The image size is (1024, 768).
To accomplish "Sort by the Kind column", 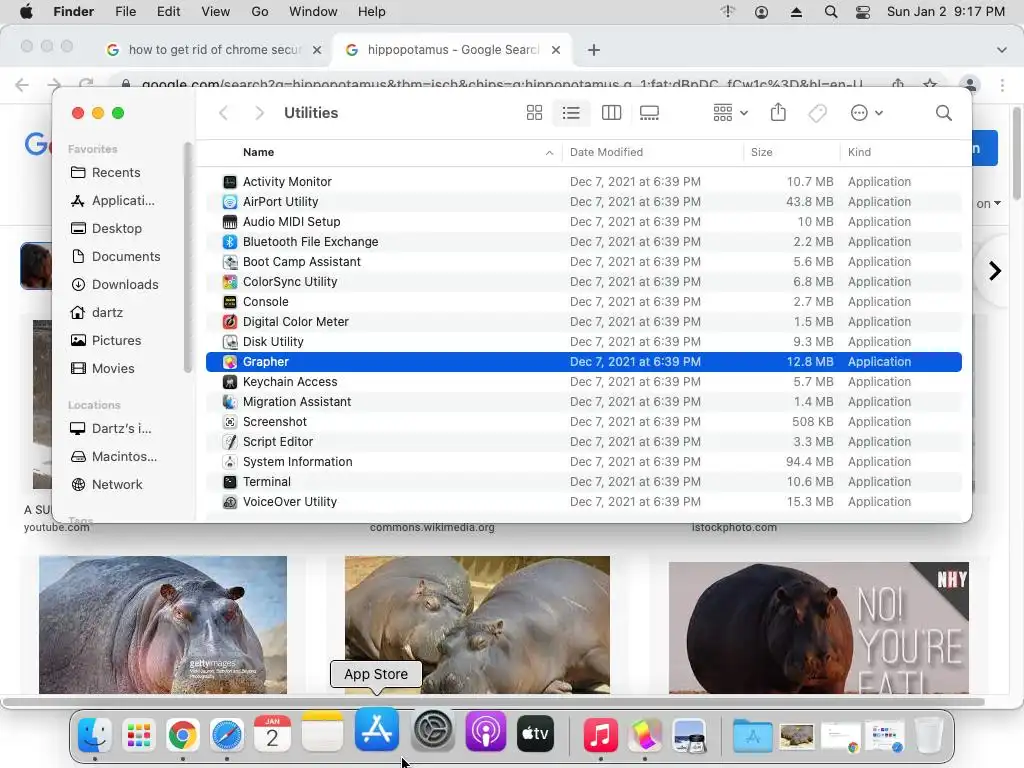I will point(859,152).
